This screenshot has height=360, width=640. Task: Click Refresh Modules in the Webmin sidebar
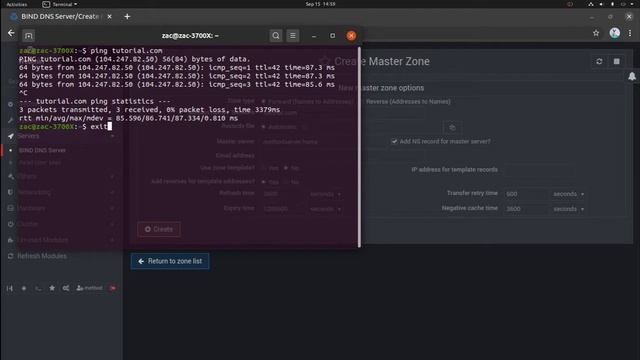point(42,256)
